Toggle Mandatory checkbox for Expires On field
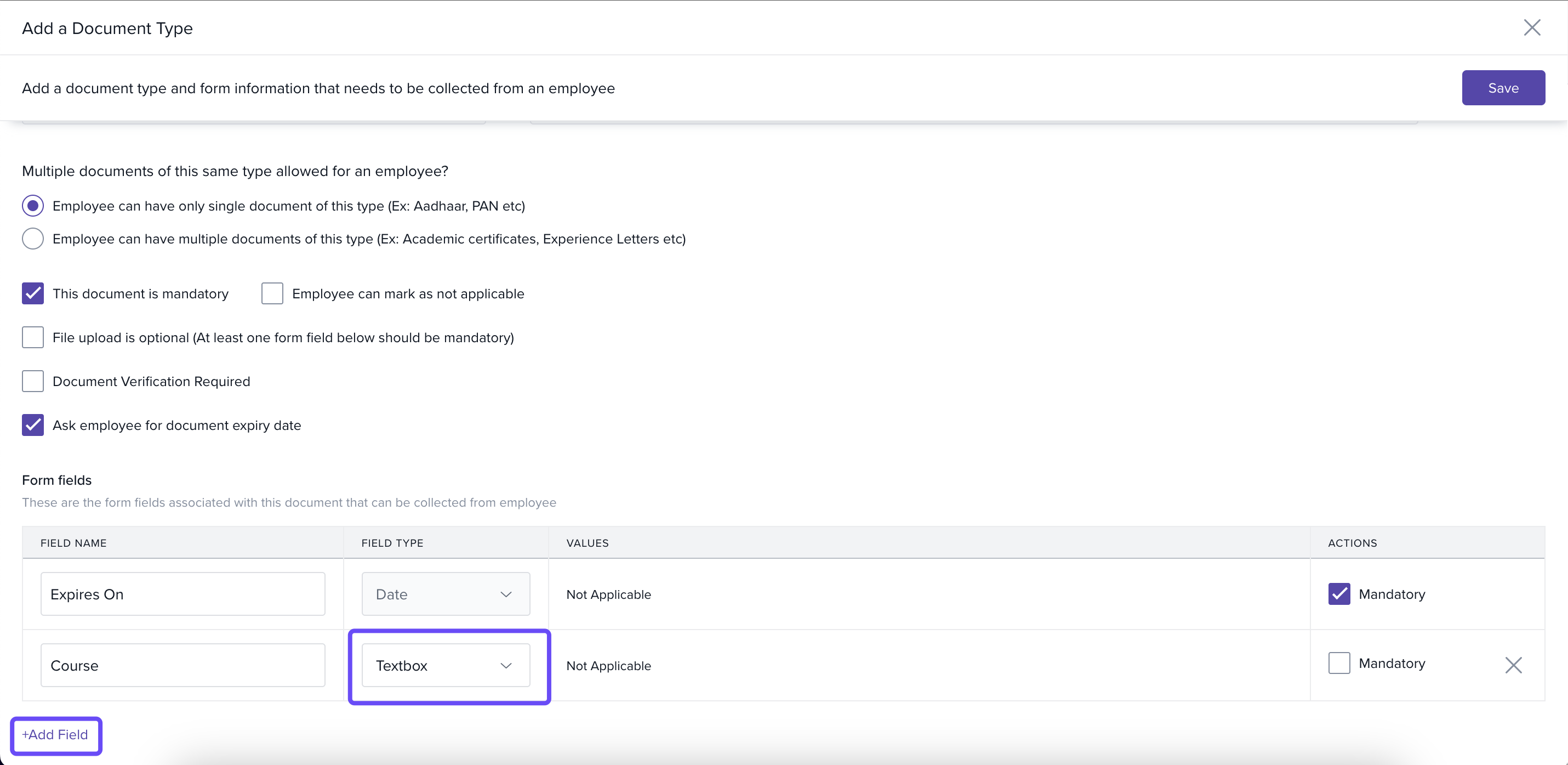1568x765 pixels. 1339,594
